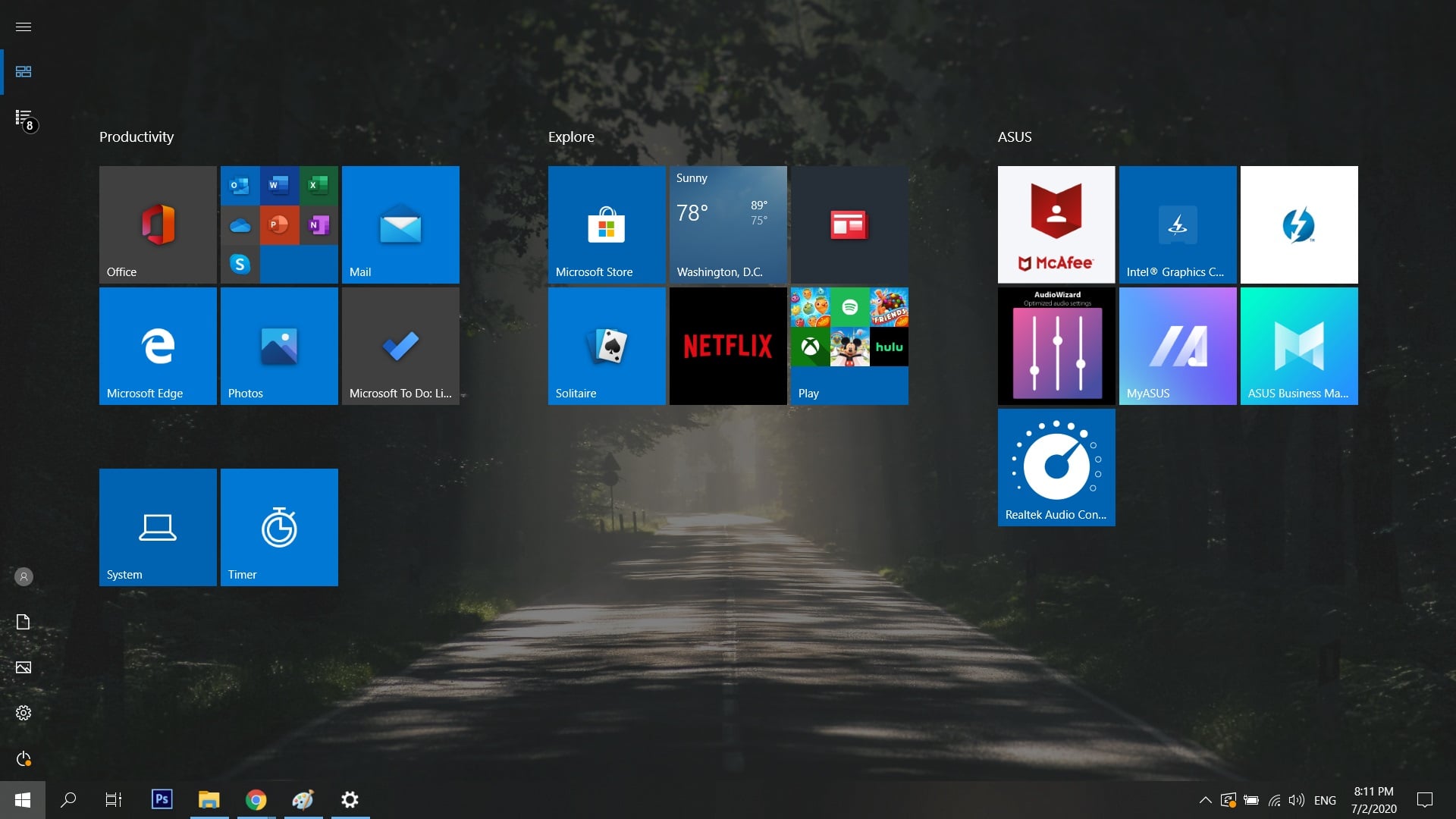Switch to all apps list view
The width and height of the screenshot is (1456, 819).
pyautogui.click(x=24, y=118)
